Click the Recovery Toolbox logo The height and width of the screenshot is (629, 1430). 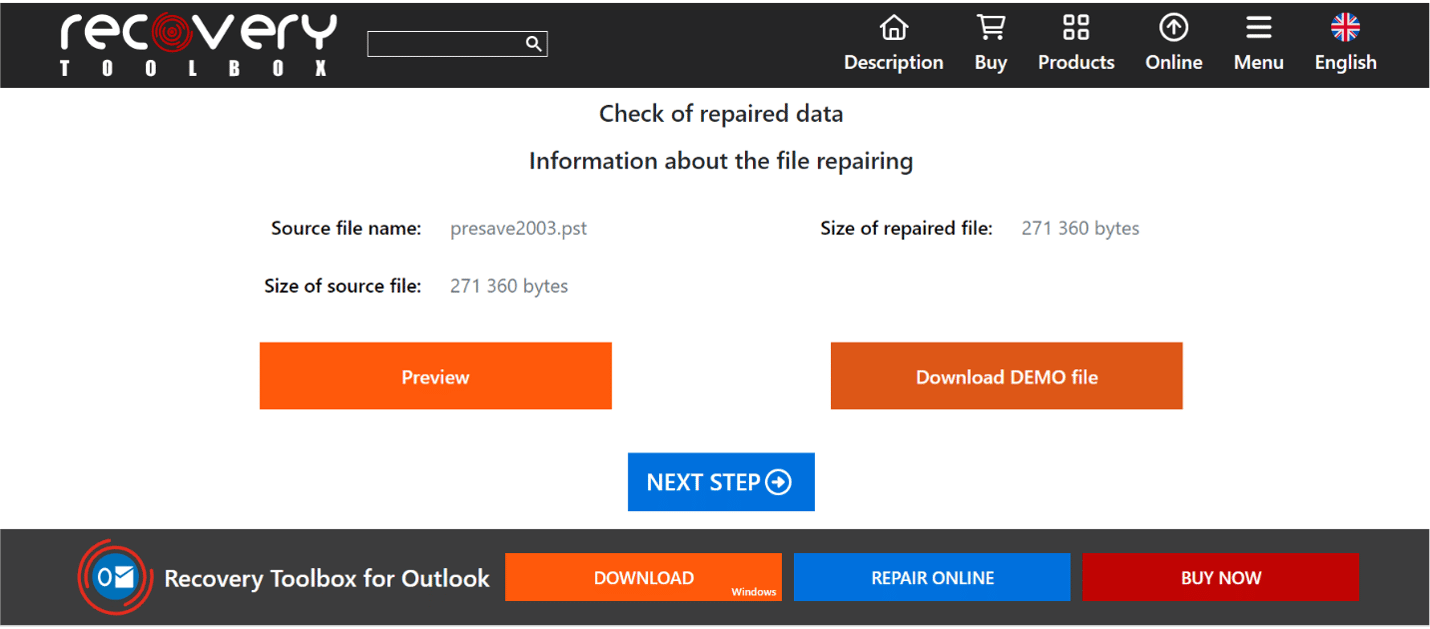tap(198, 45)
